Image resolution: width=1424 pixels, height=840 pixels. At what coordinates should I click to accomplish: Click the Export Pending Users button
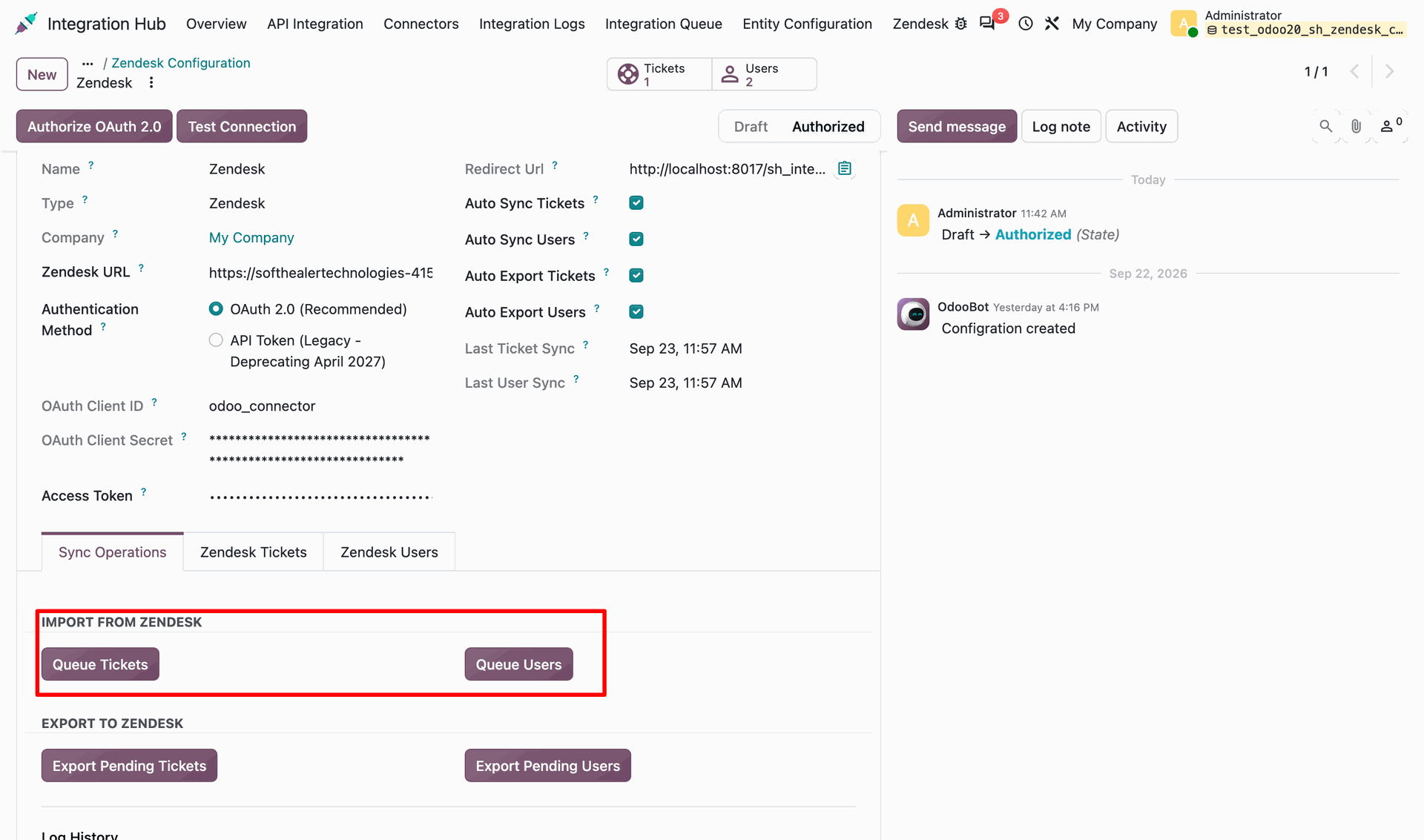pyautogui.click(x=547, y=766)
